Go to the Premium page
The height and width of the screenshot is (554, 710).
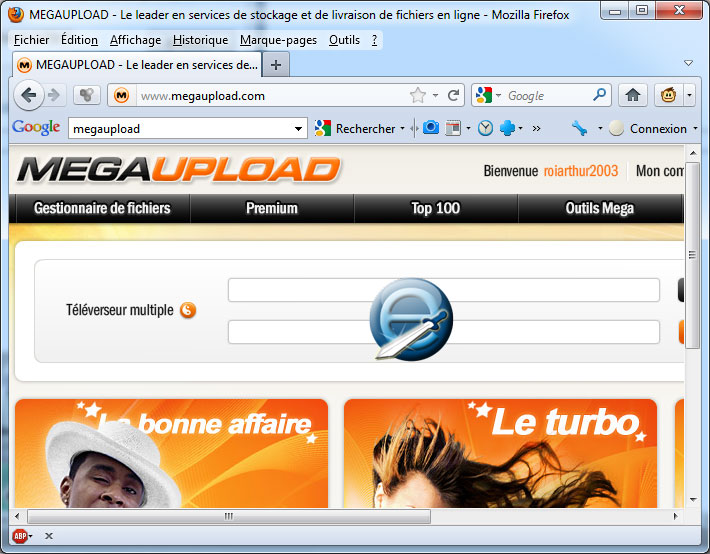click(272, 208)
